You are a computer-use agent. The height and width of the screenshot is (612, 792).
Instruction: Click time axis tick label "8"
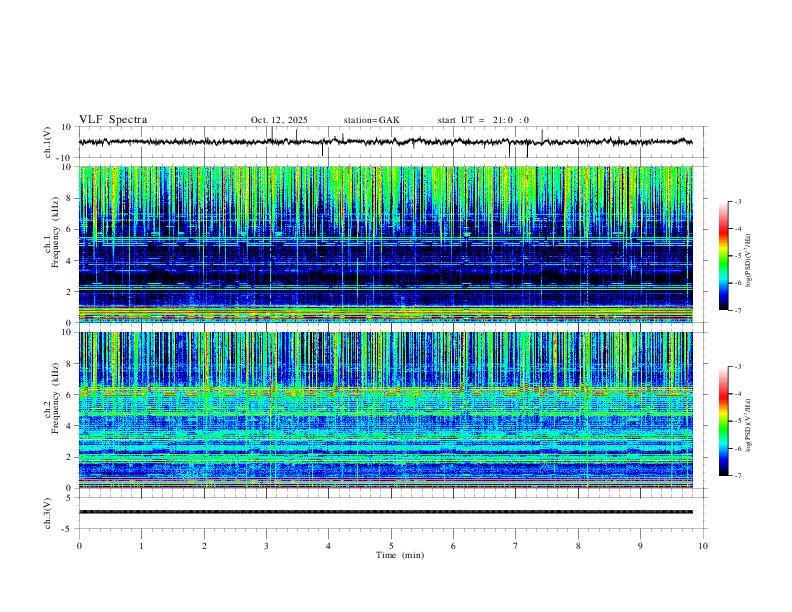578,546
